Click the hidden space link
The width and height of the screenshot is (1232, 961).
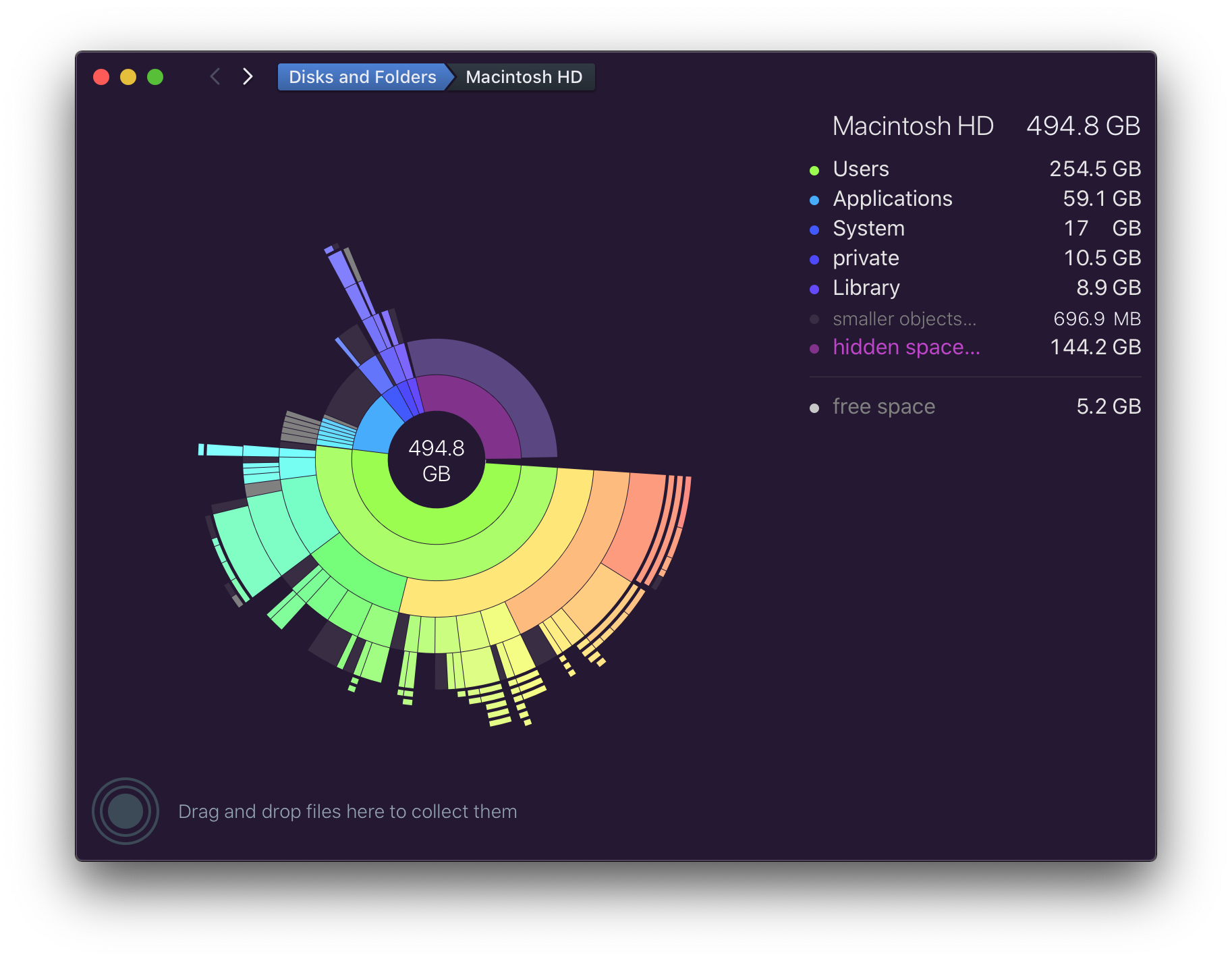point(906,347)
